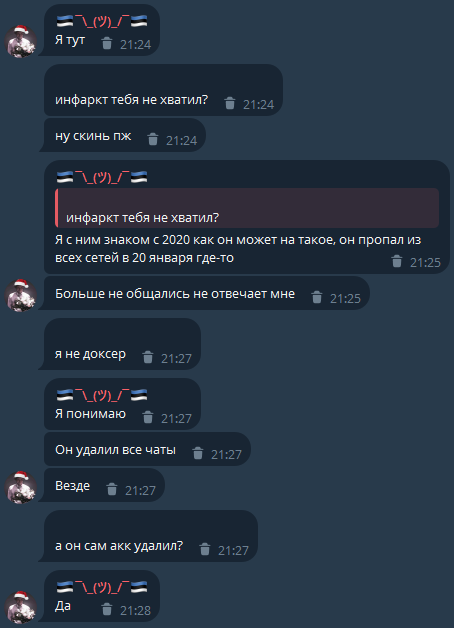454x628 pixels.
Task: Click avatar beside "Больше не общались" message
Action: pyautogui.click(x=20, y=295)
